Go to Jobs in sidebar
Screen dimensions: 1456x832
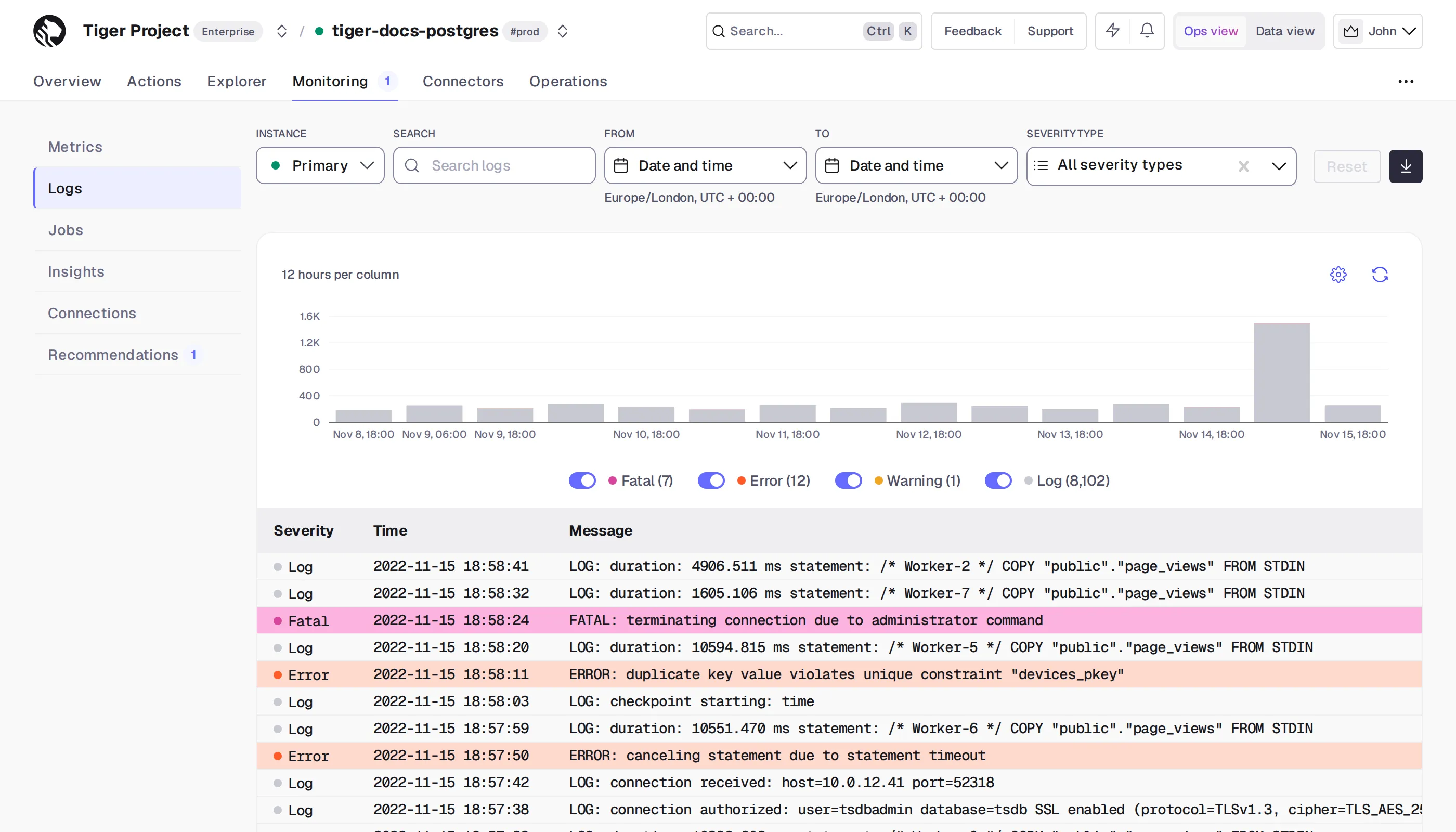(137, 230)
